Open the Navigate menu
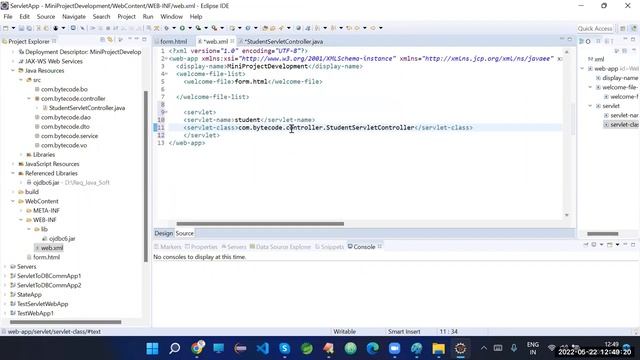 coord(74,17)
